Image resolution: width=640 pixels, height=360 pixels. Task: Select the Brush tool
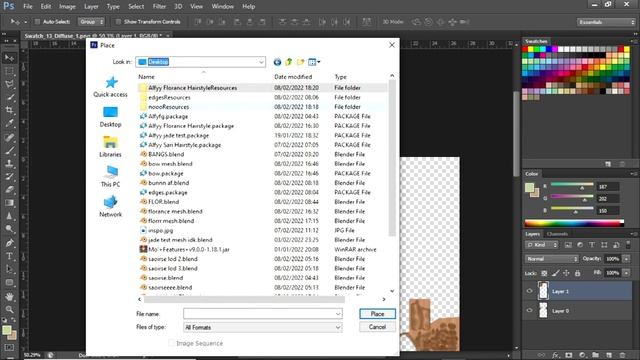coord(9,150)
